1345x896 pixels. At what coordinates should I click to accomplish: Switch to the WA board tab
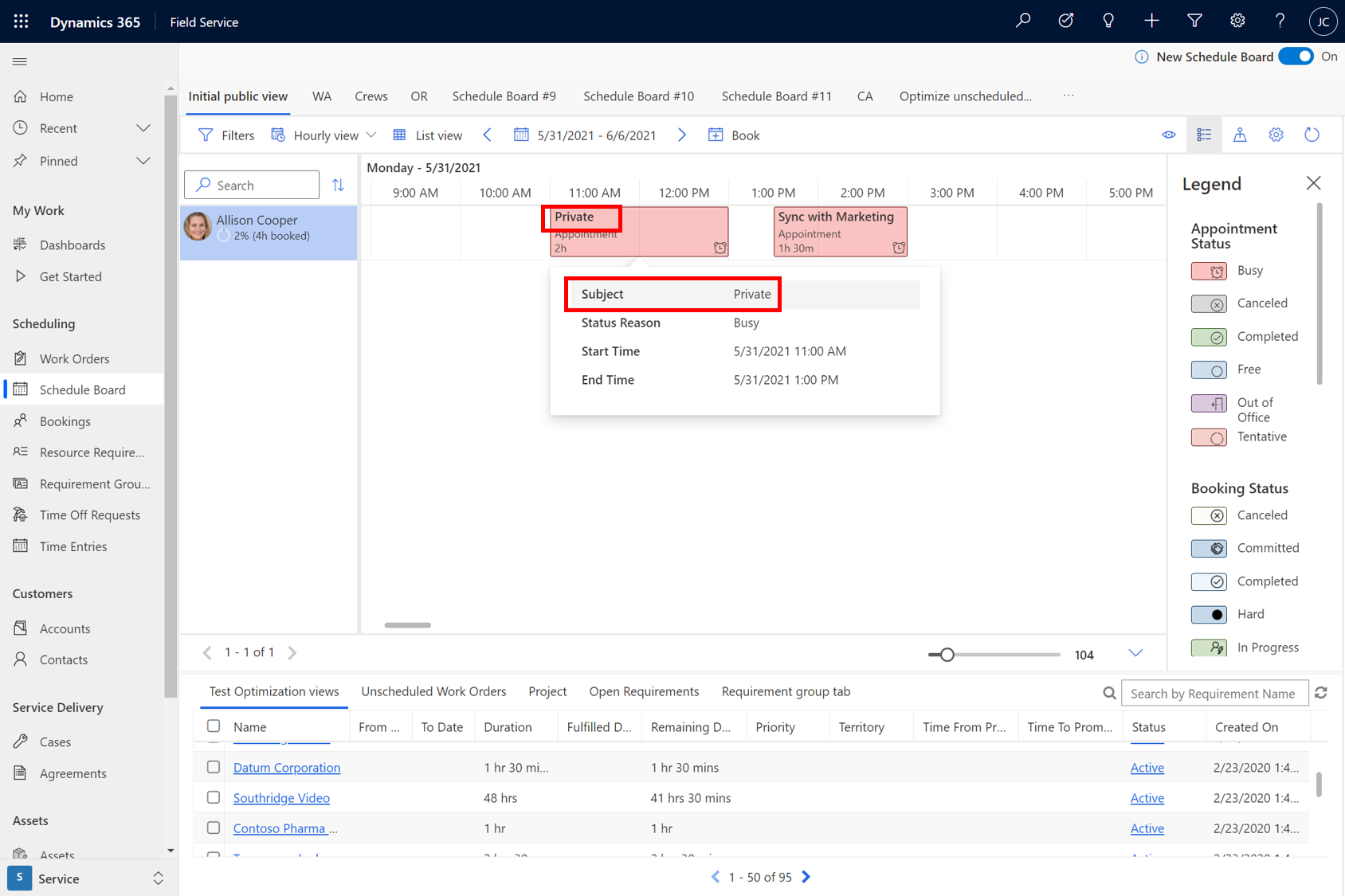[x=322, y=96]
